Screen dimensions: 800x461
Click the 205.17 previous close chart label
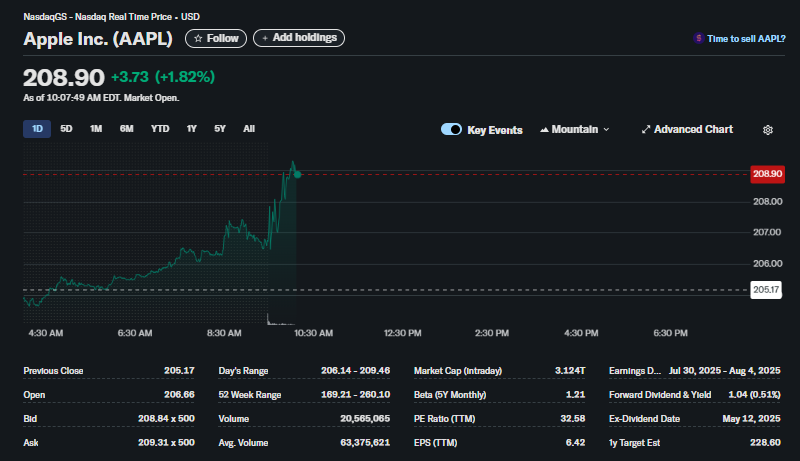tap(766, 290)
